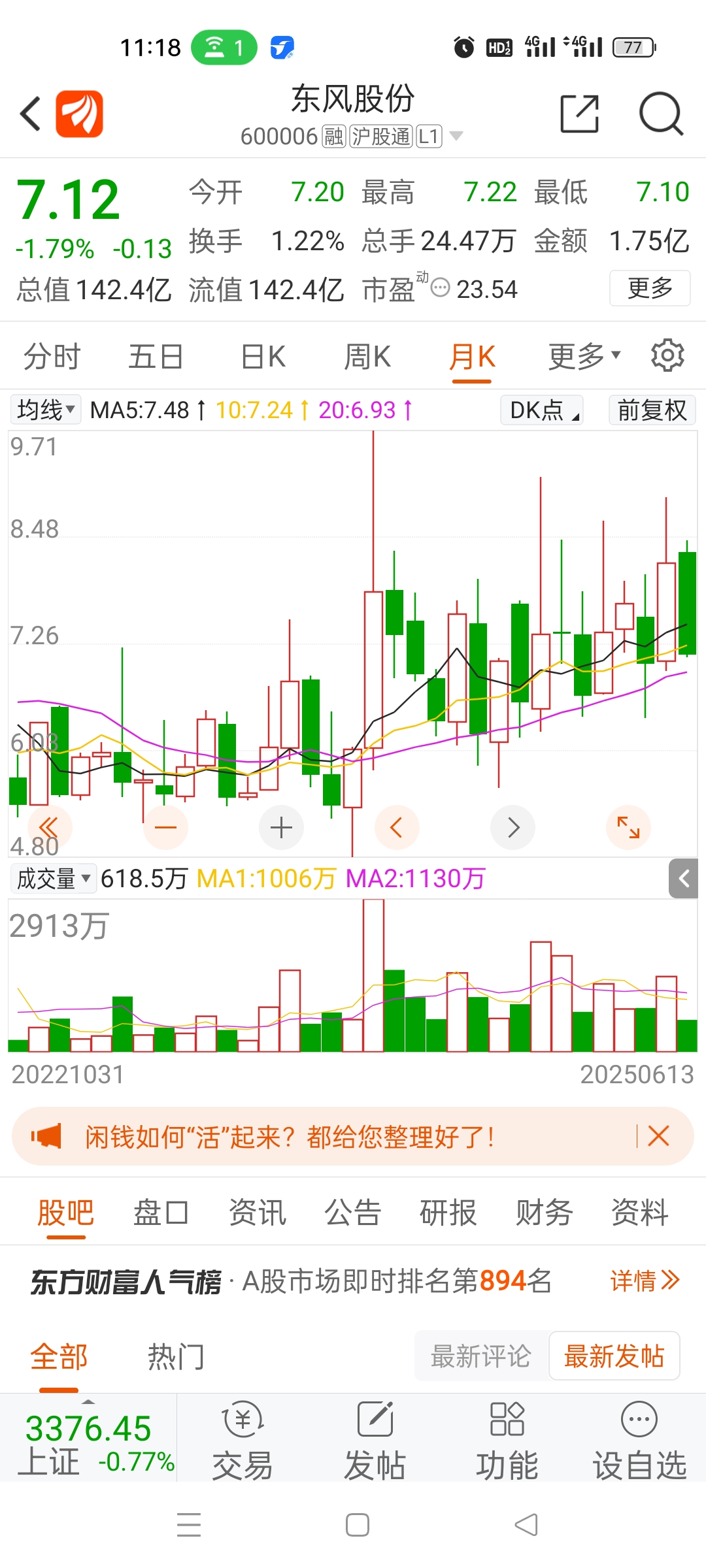Tap 东方财富人气榜 ranking text
This screenshot has height=1568, width=706.
pos(126,1281)
